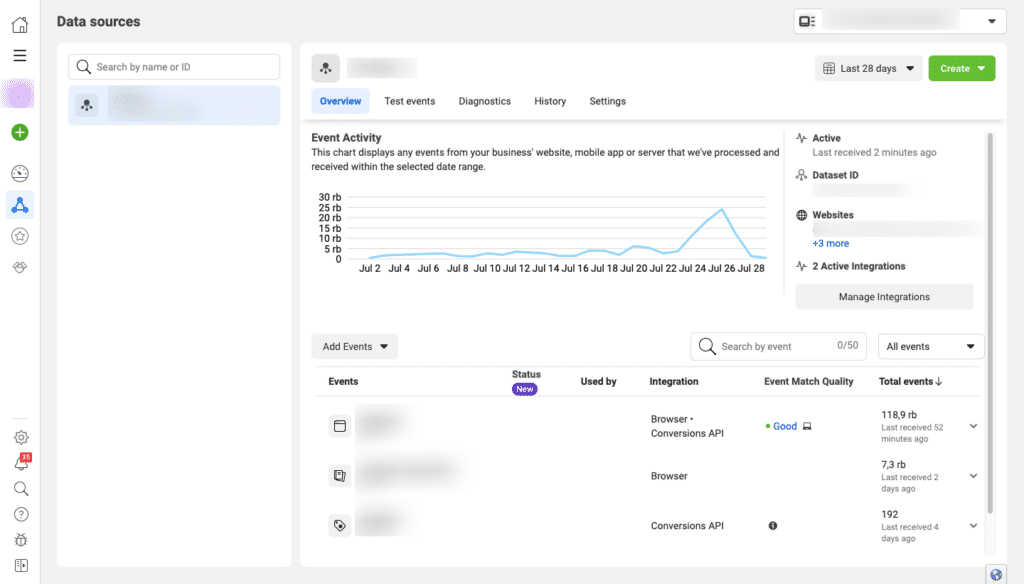The image size is (1024, 584).
Task: Click the Search by name or ID field
Action: pyautogui.click(x=174, y=67)
